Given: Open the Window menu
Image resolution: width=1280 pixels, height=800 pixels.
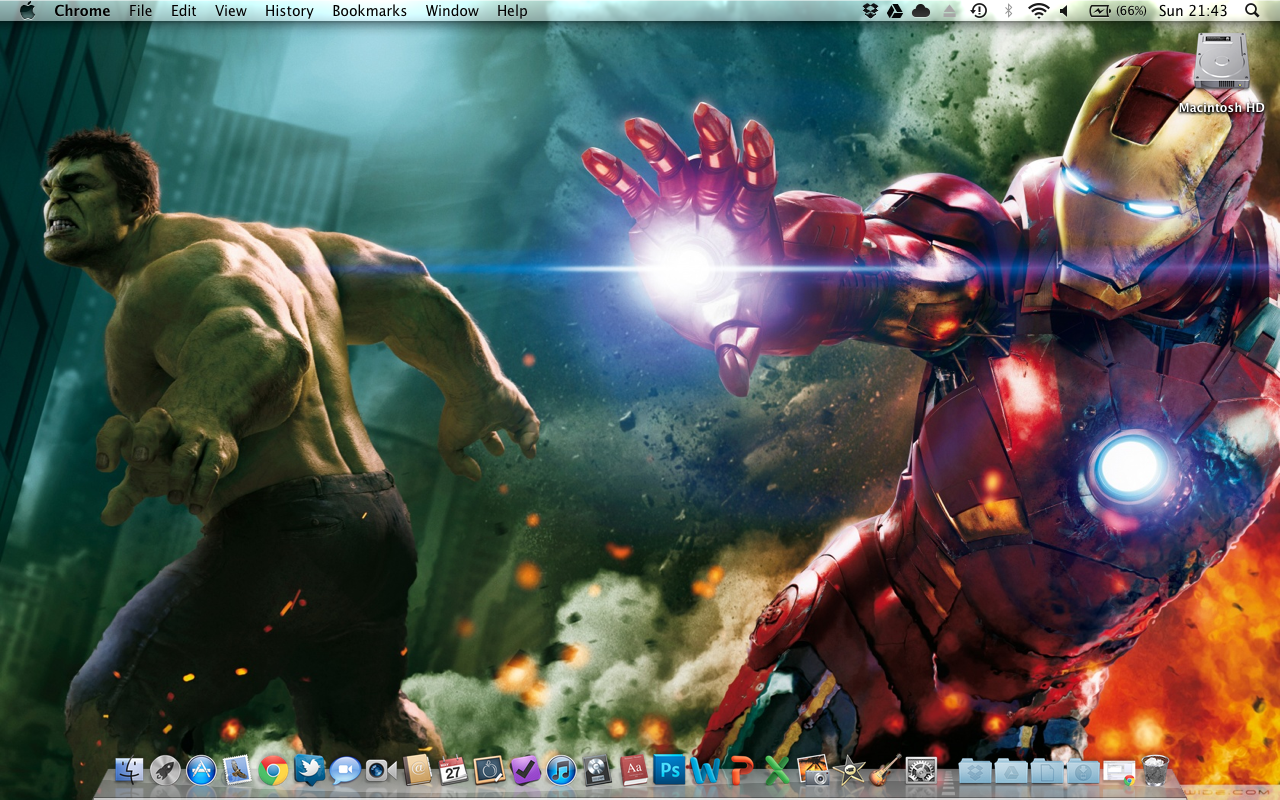Looking at the screenshot, I should tap(452, 11).
